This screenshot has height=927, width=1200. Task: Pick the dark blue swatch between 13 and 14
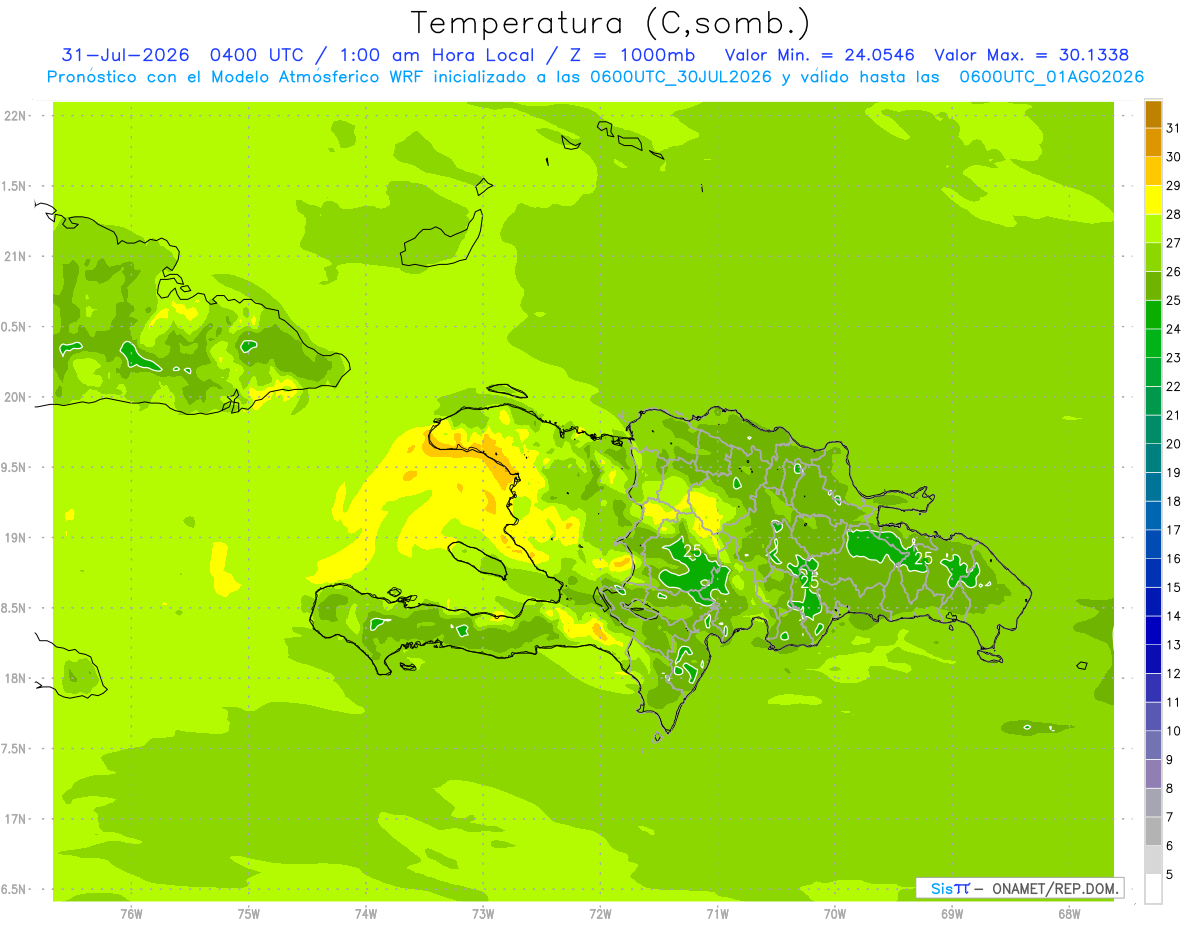[1153, 631]
